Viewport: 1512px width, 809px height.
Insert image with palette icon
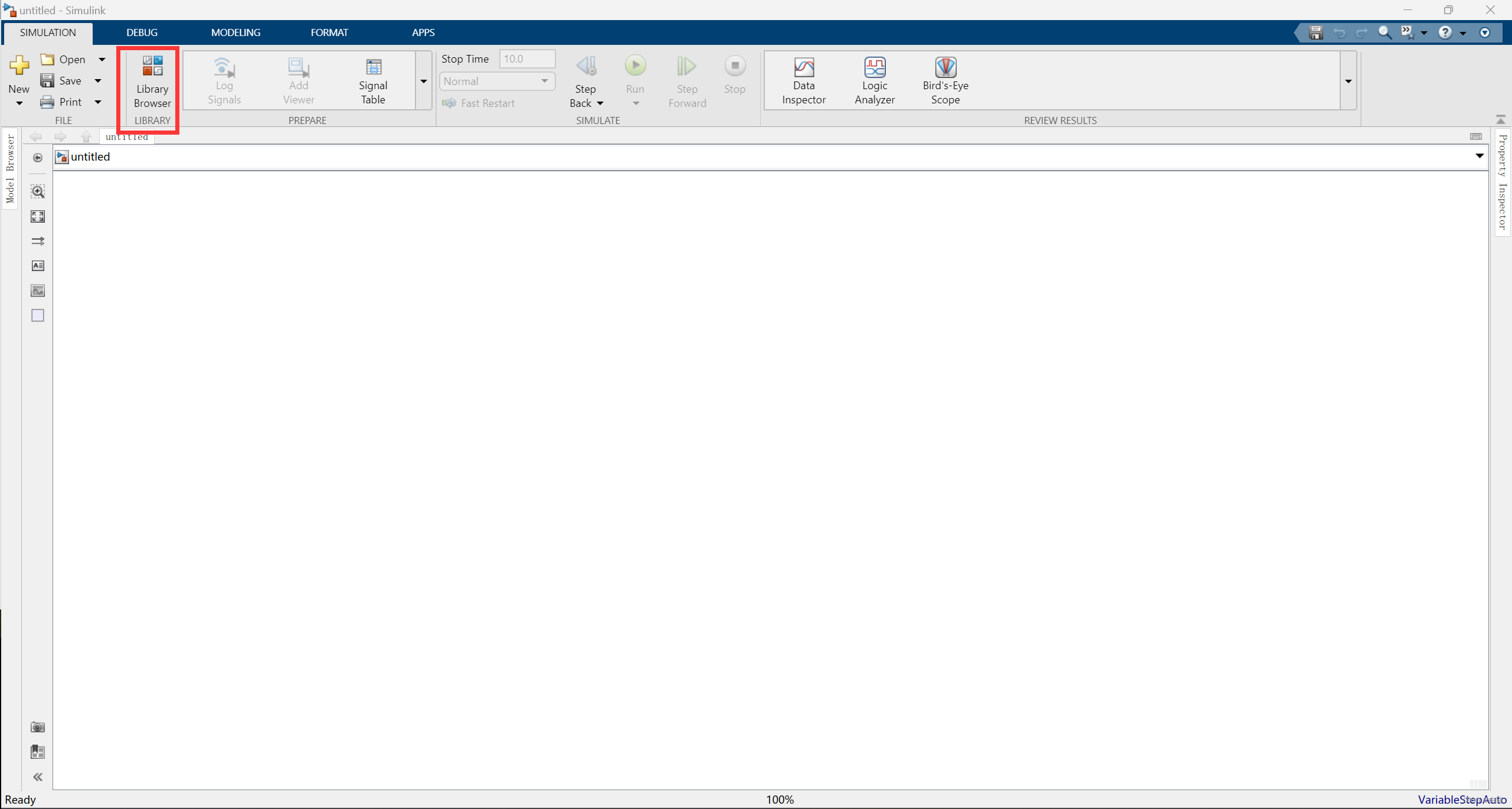coord(38,291)
